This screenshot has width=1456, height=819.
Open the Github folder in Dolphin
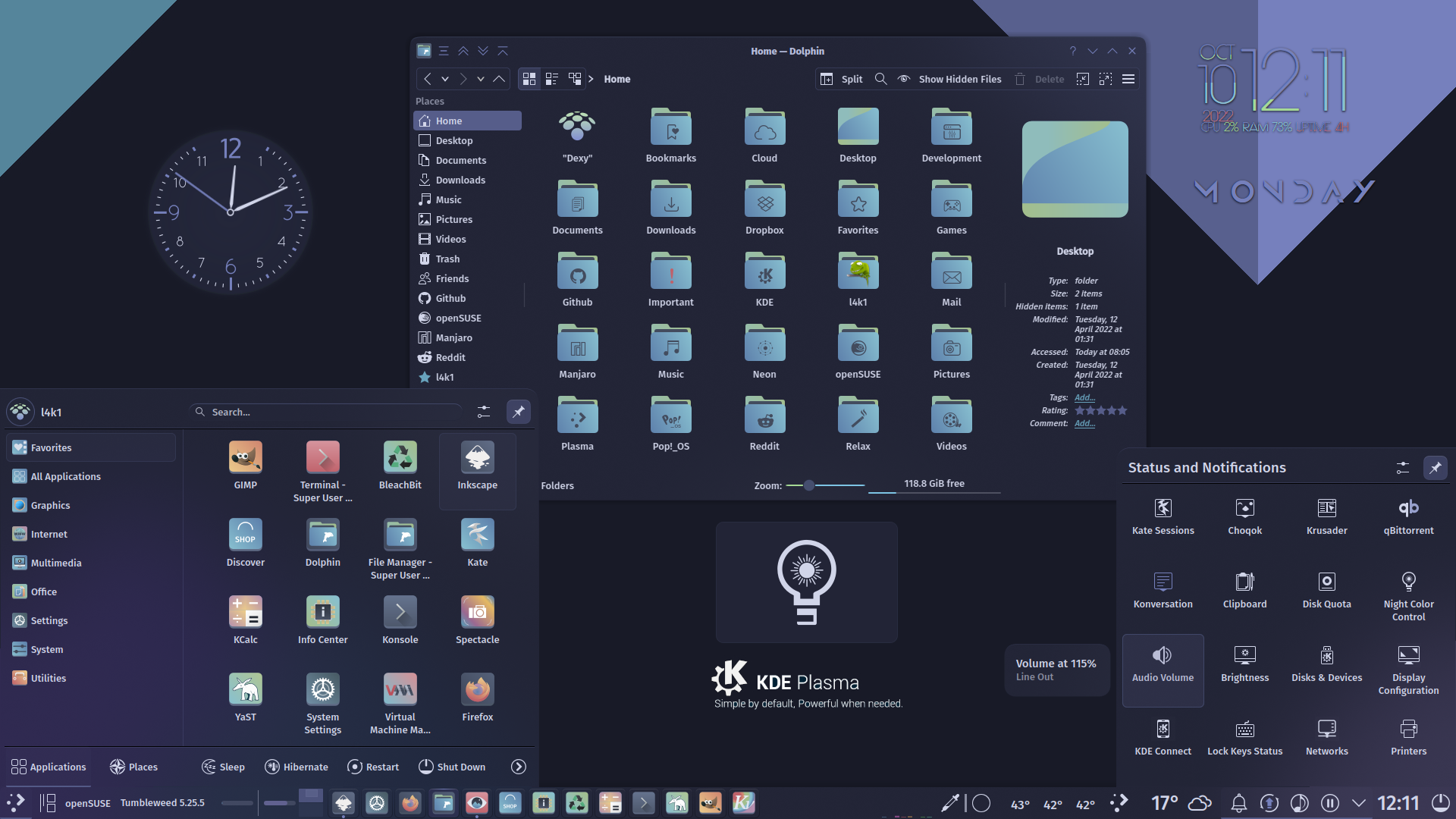point(577,281)
